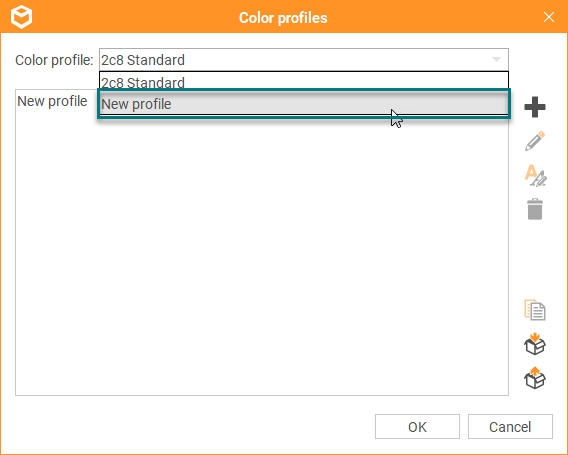Choose 2c8 Standard from the dropdown list
Viewport: 568px width, 455px height.
tap(304, 81)
